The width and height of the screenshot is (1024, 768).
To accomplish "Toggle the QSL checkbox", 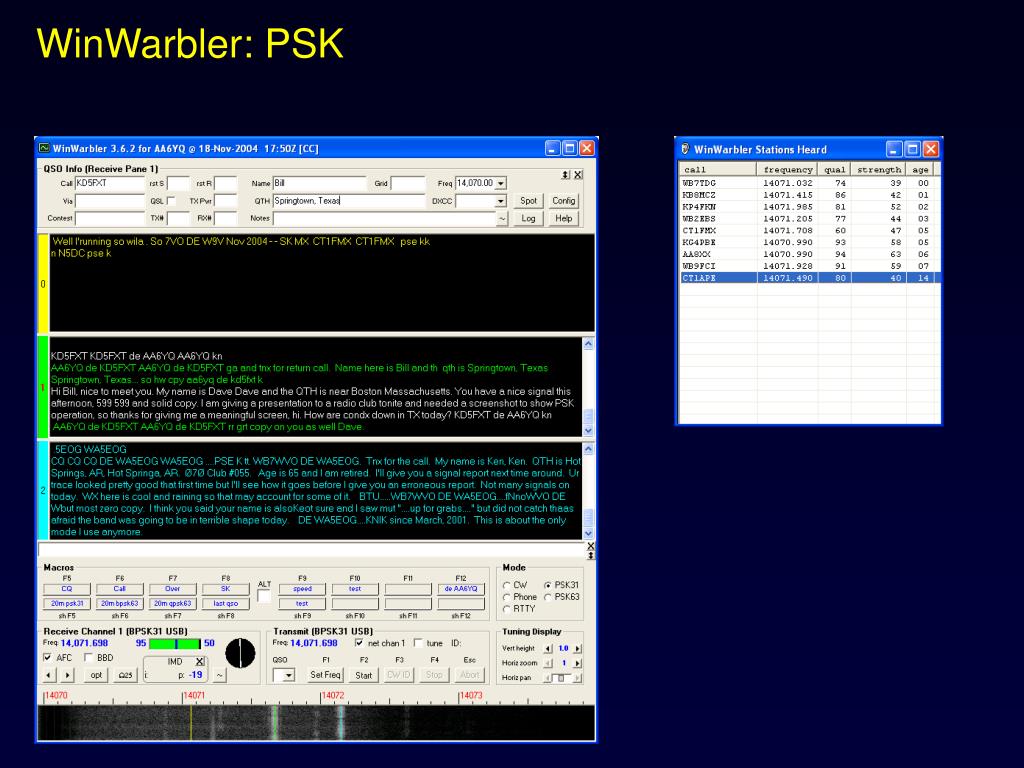I will [171, 201].
